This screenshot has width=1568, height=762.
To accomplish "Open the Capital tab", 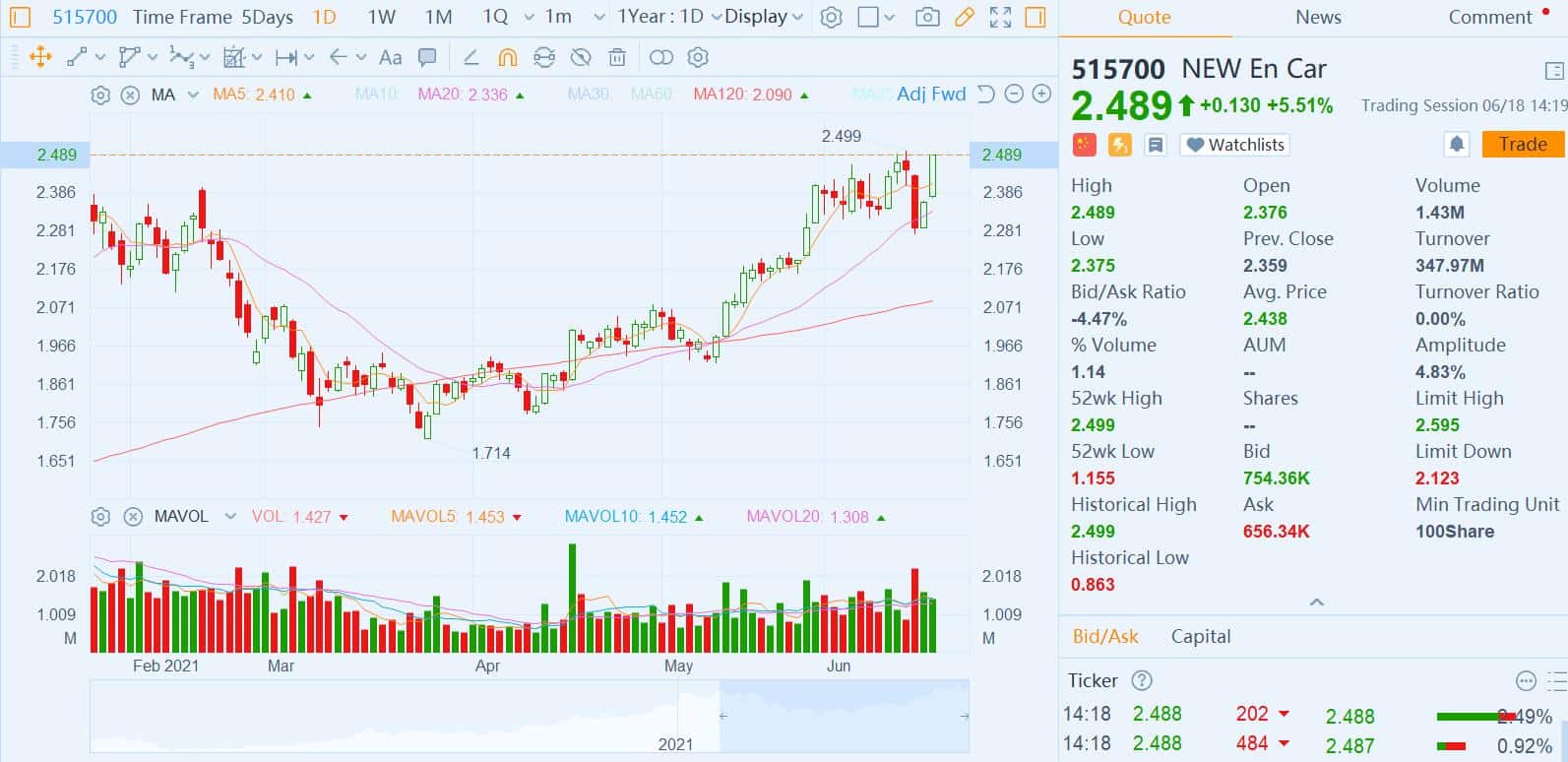I will (x=1200, y=636).
